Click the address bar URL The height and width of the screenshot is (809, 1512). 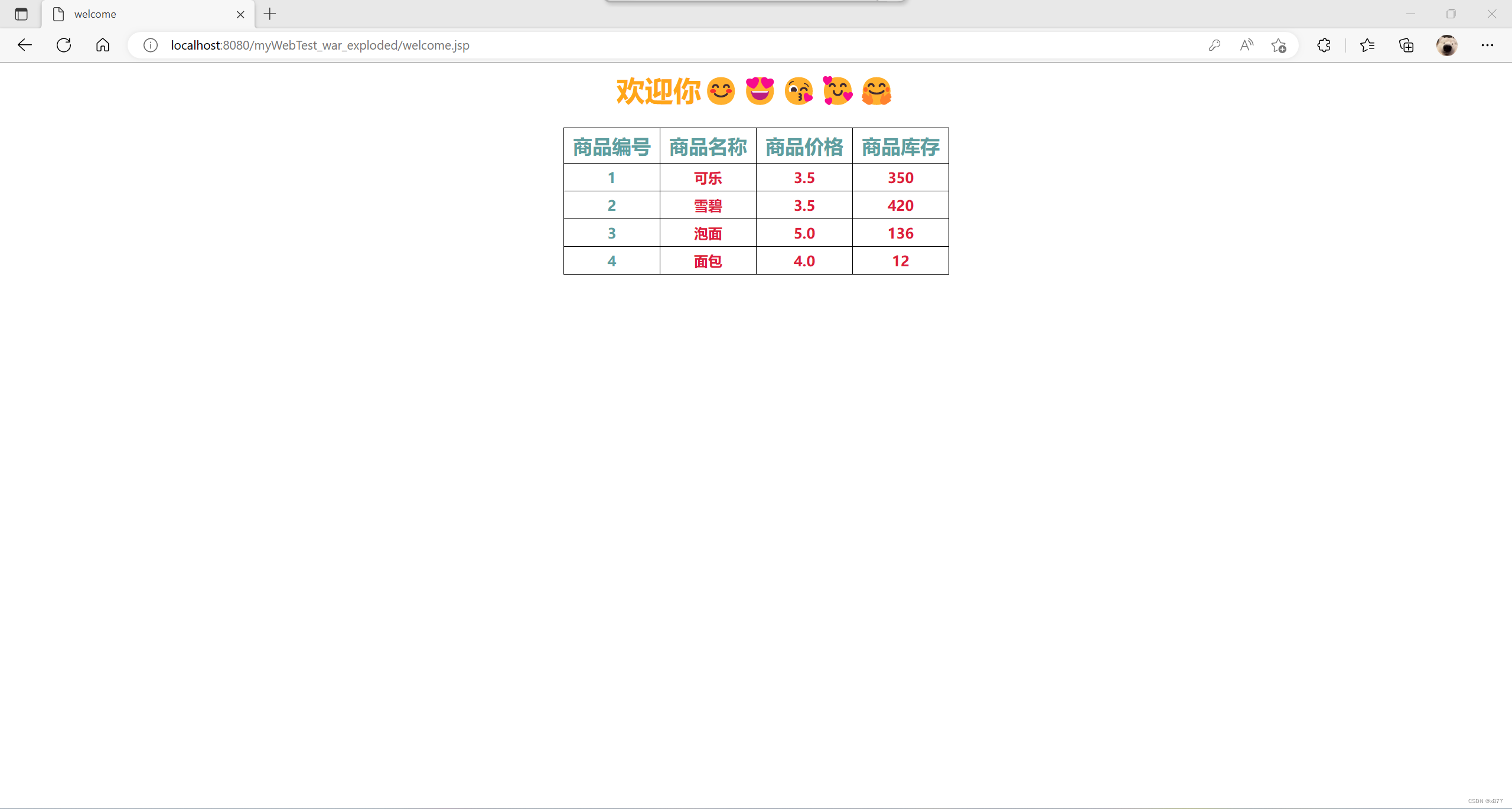tap(320, 45)
